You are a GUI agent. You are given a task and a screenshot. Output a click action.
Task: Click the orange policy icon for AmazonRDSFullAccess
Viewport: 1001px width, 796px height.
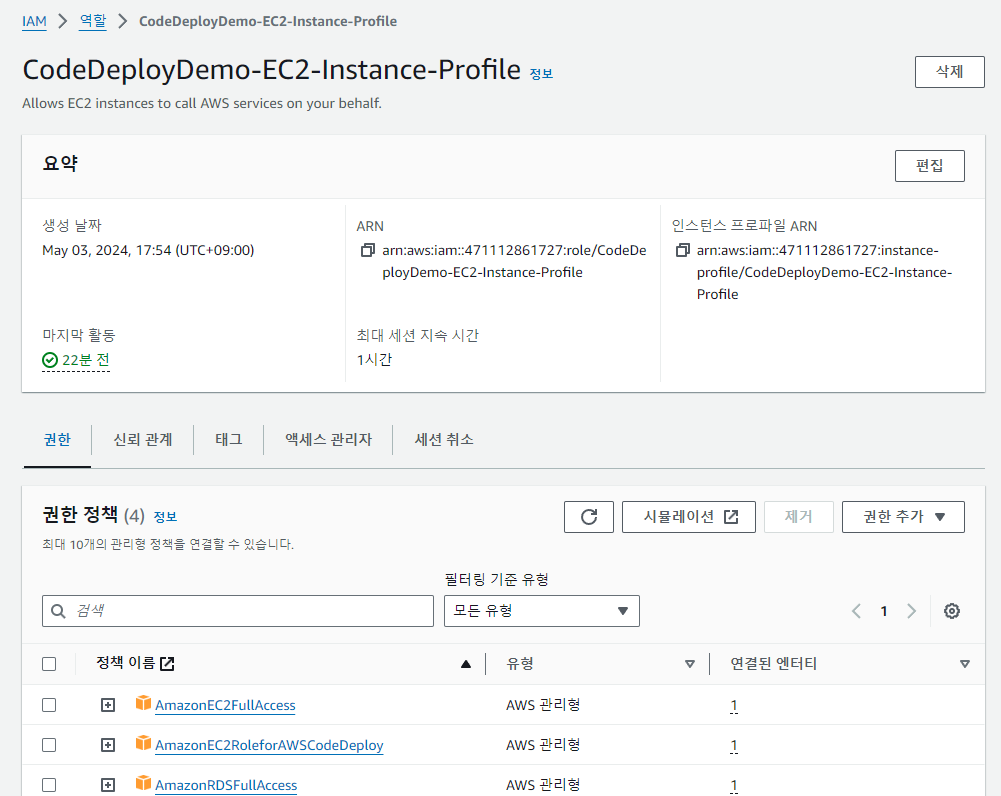[x=144, y=783]
